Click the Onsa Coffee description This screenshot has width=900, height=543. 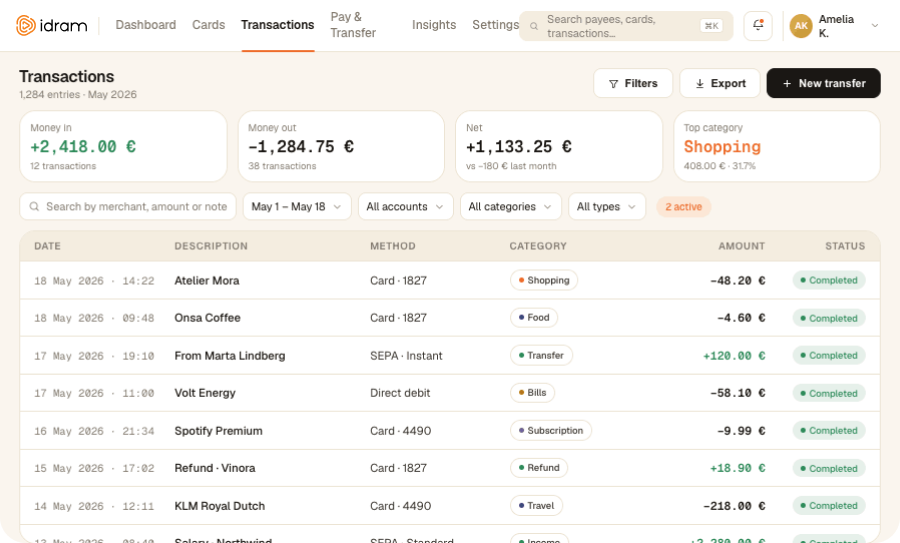click(207, 318)
